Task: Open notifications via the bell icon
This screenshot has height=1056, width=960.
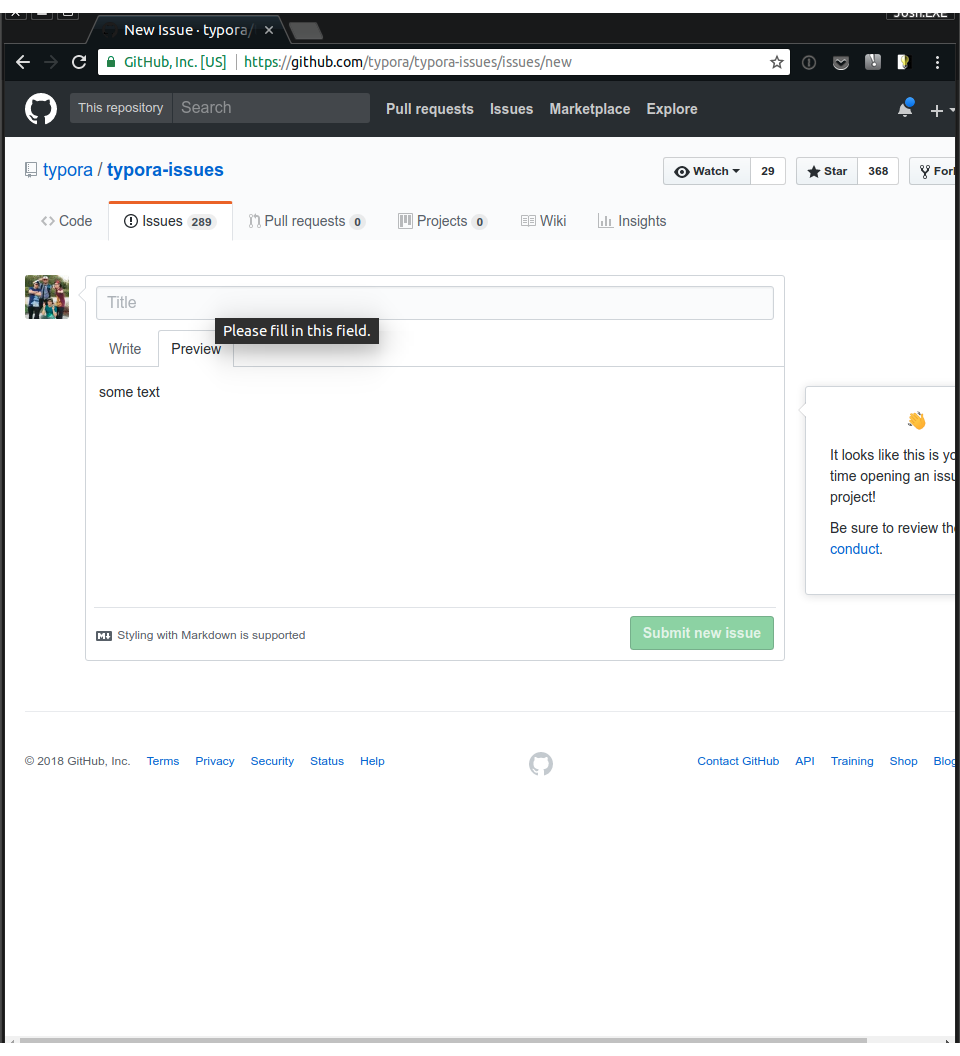Action: 903,109
